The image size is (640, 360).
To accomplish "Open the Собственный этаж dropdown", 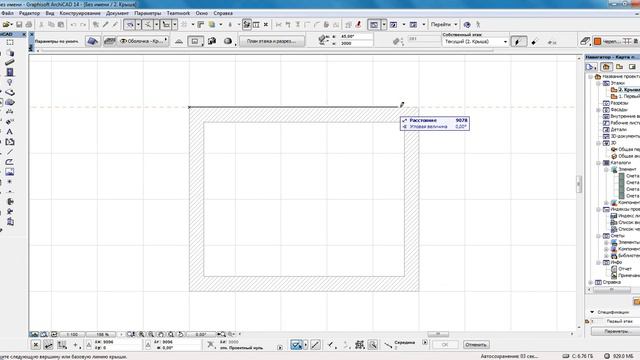I will click(x=475, y=42).
